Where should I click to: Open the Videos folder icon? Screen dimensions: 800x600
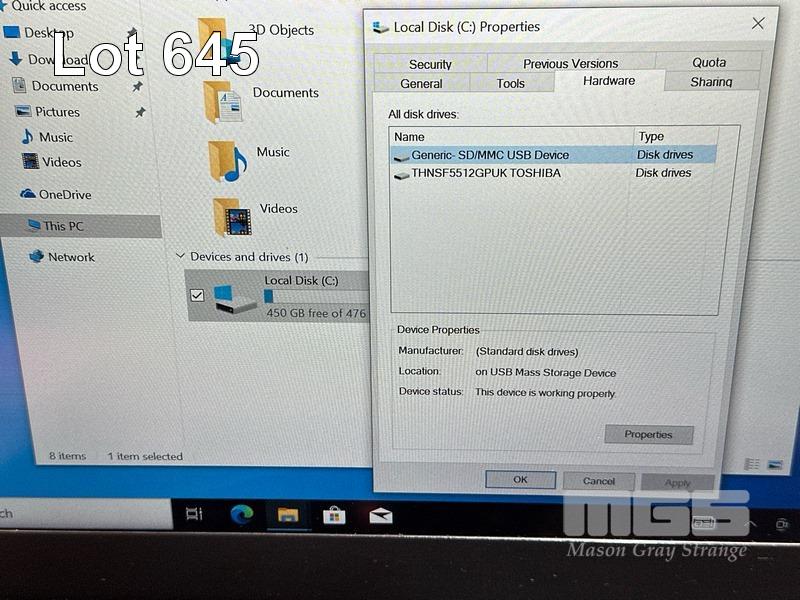(x=232, y=216)
